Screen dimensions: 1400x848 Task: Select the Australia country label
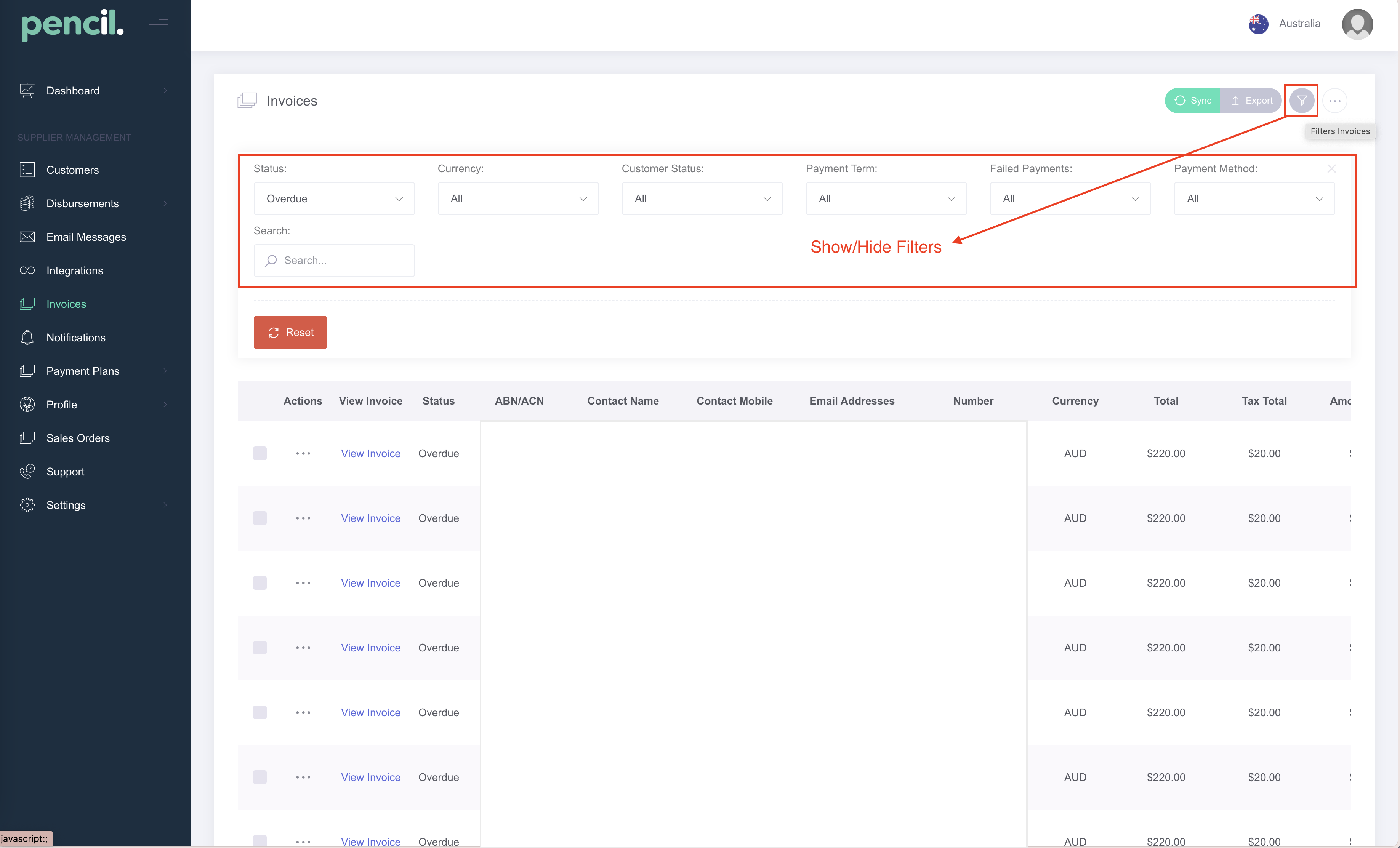click(1299, 24)
